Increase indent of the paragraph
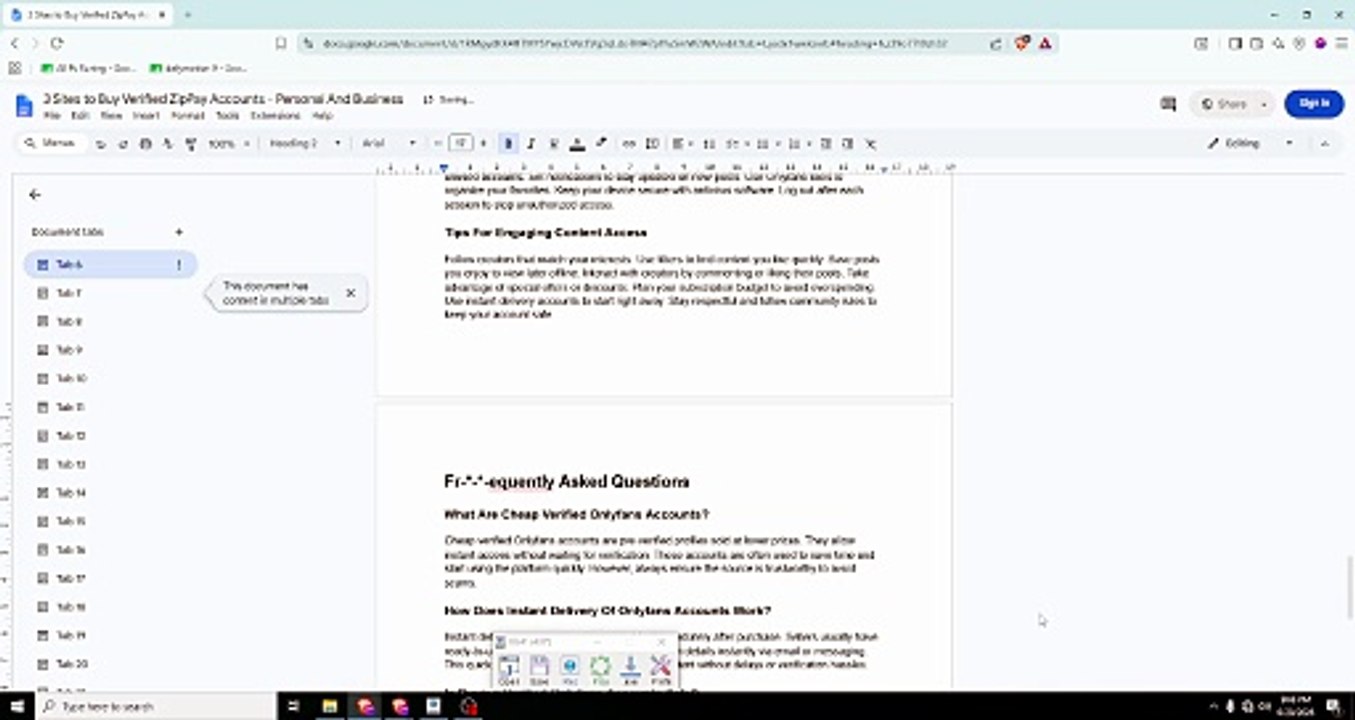1355x720 pixels. point(848,144)
